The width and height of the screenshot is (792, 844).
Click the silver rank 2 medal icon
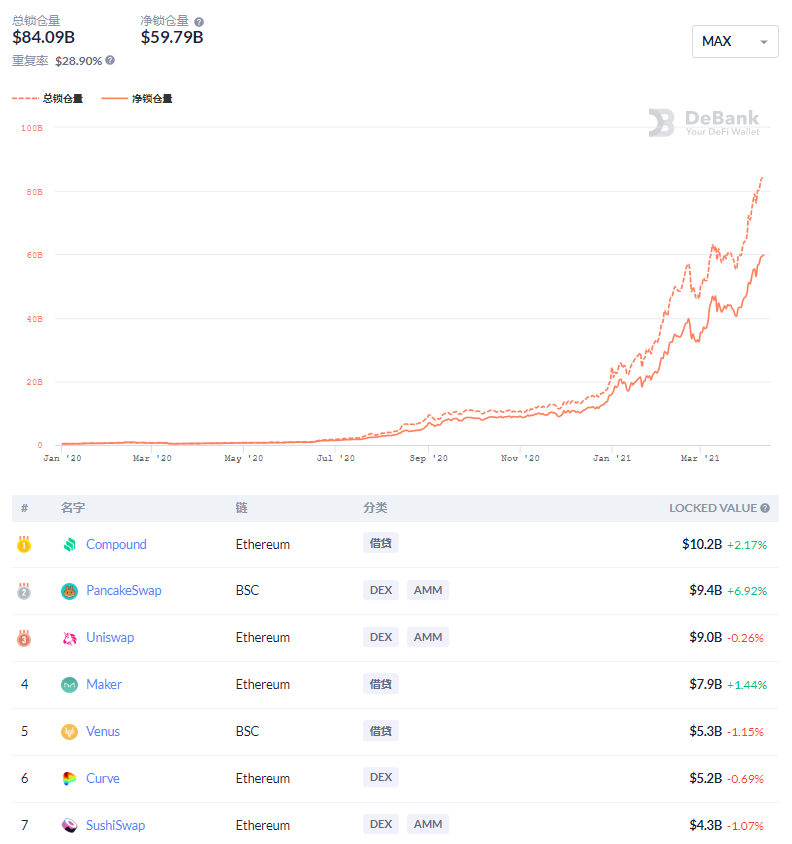click(24, 592)
